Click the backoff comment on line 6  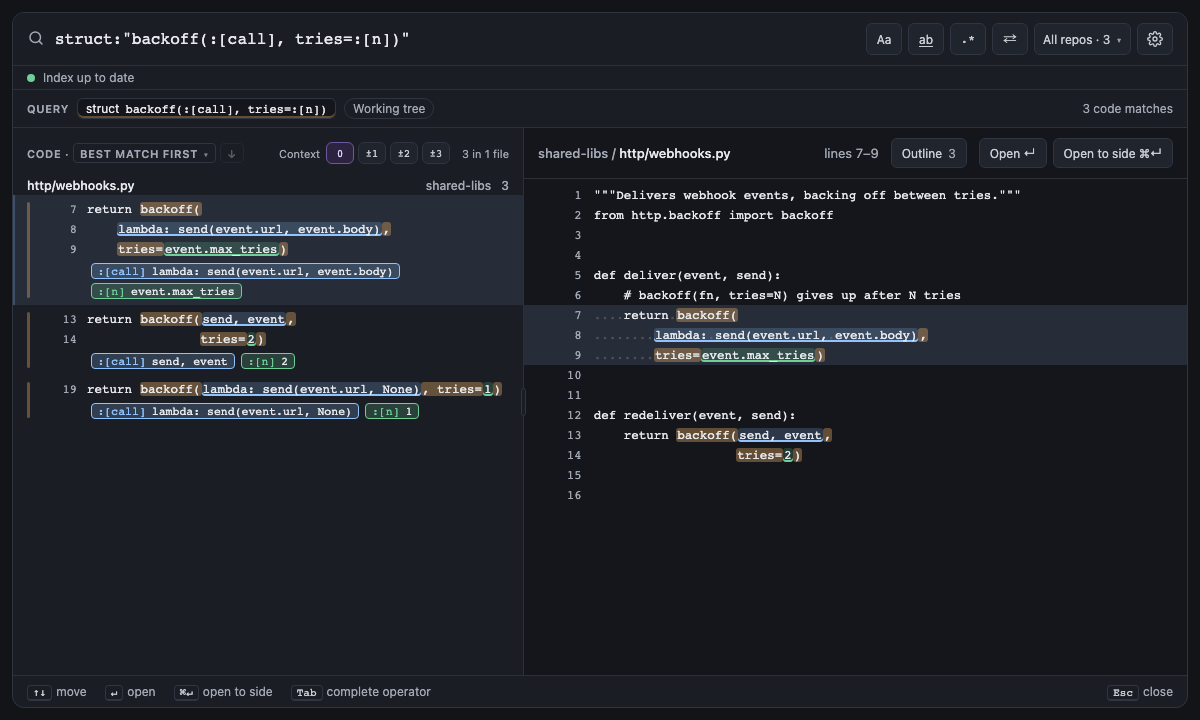pos(792,295)
